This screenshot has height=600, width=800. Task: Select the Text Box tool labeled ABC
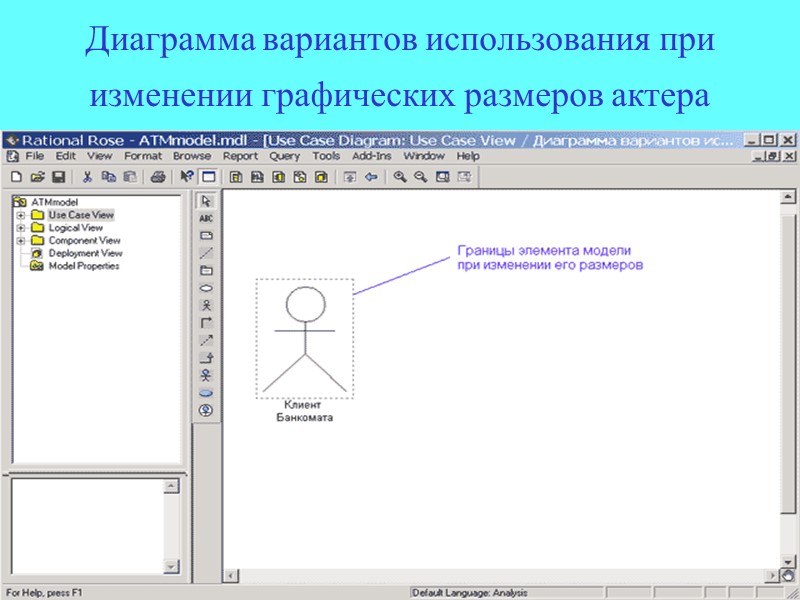click(x=207, y=220)
